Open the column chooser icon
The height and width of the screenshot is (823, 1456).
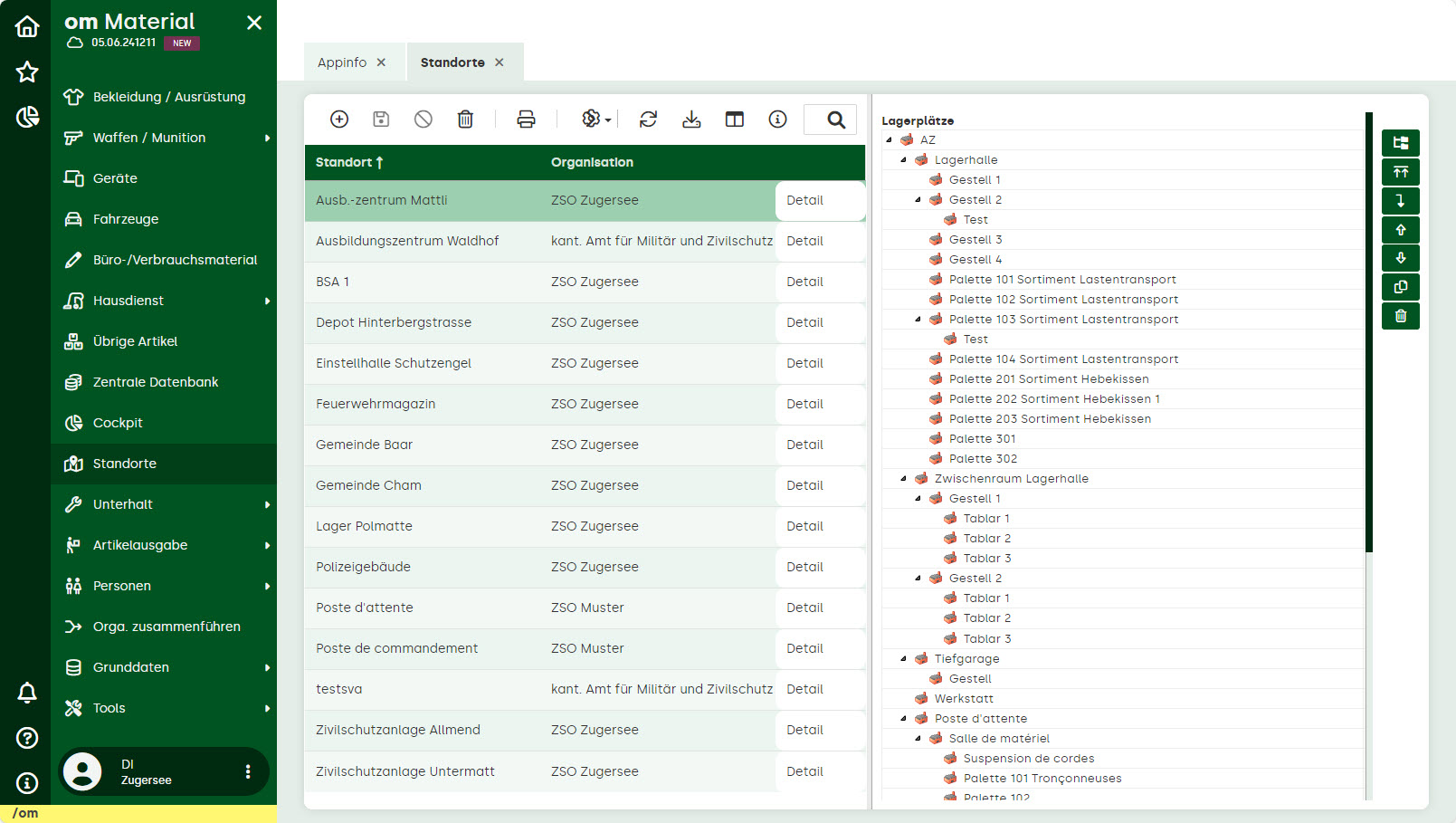735,120
